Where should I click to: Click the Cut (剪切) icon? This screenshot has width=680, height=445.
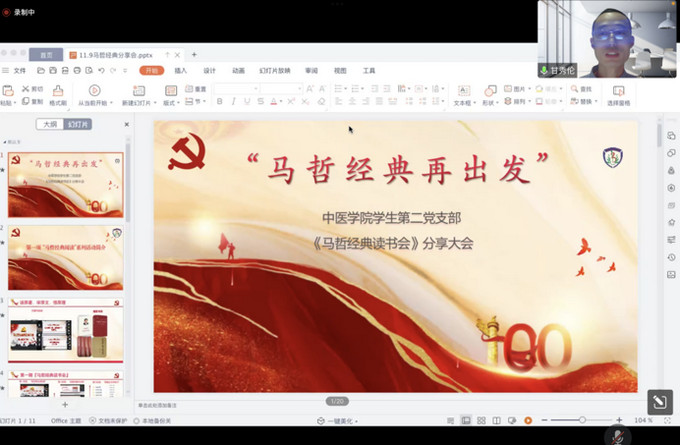click(31, 89)
